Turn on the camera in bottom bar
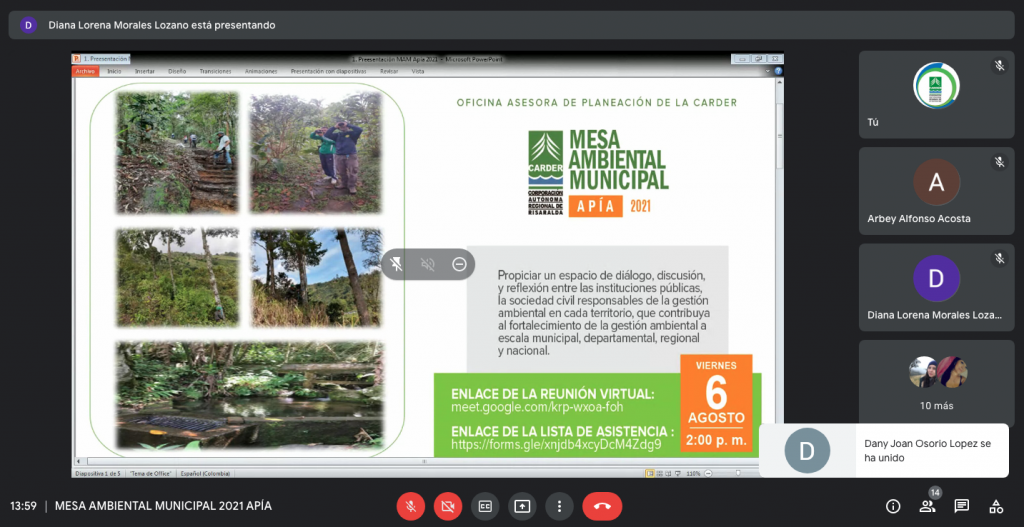The height and width of the screenshot is (527, 1024). pos(447,506)
